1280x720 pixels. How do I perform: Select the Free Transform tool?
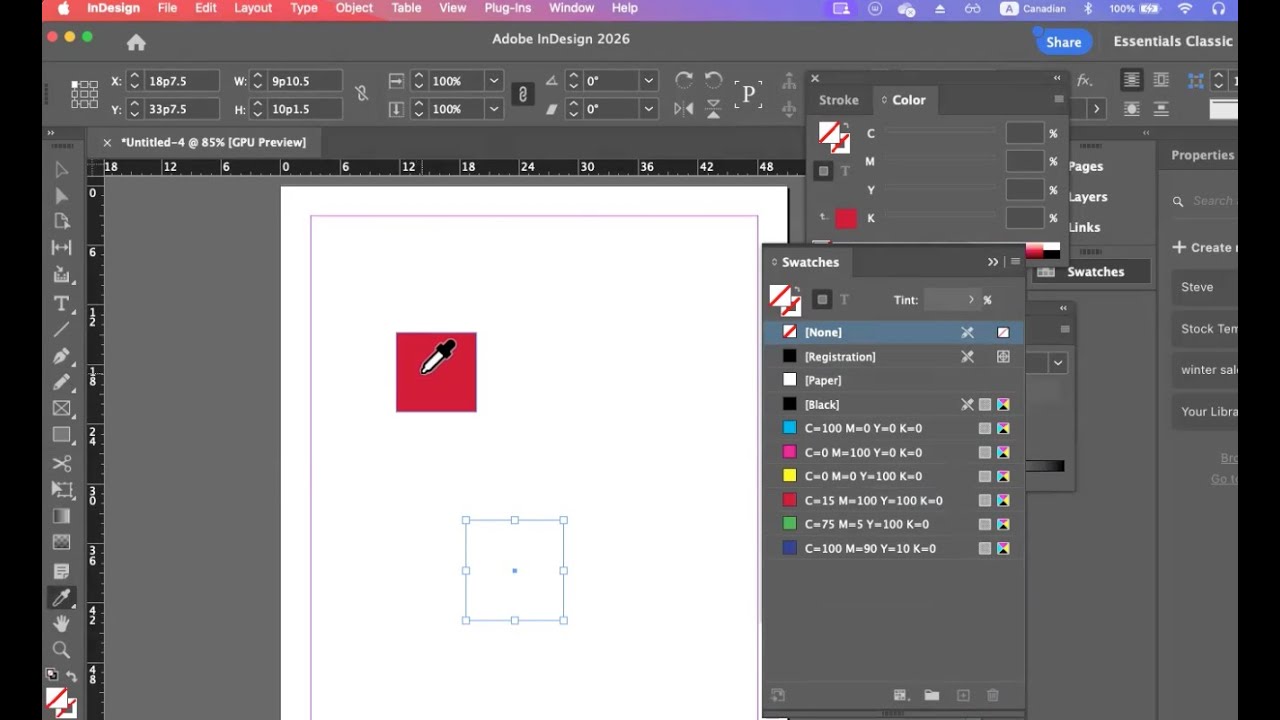[62, 490]
